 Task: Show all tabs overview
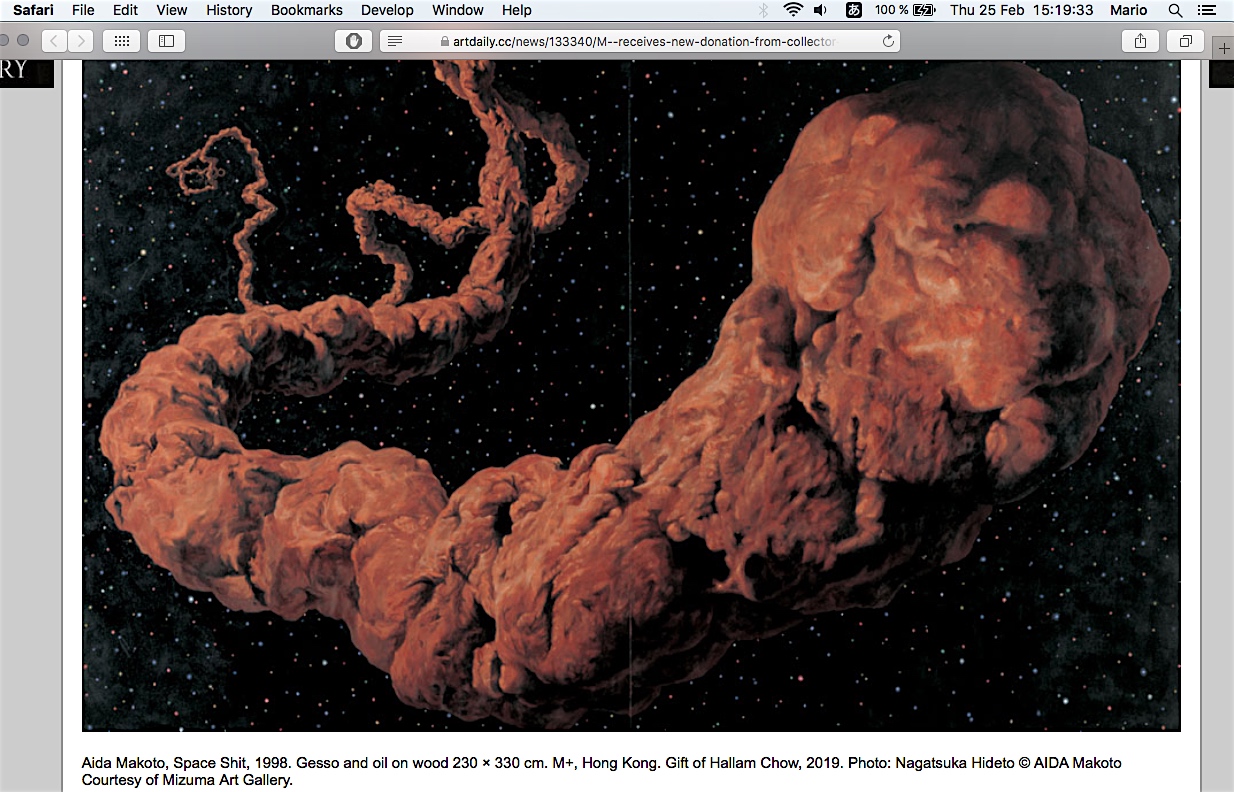point(1186,41)
